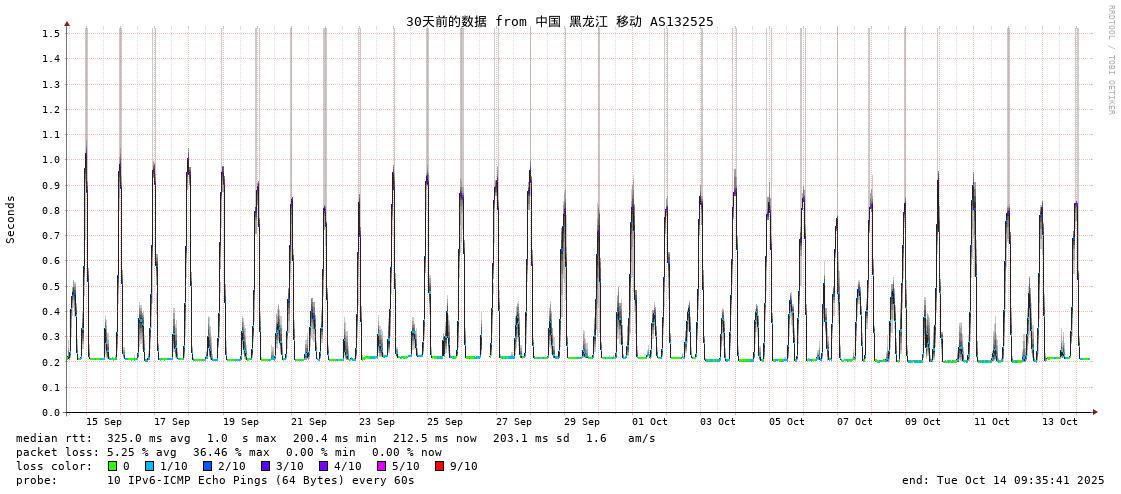Click the x-axis arrow at right end

1095,412
